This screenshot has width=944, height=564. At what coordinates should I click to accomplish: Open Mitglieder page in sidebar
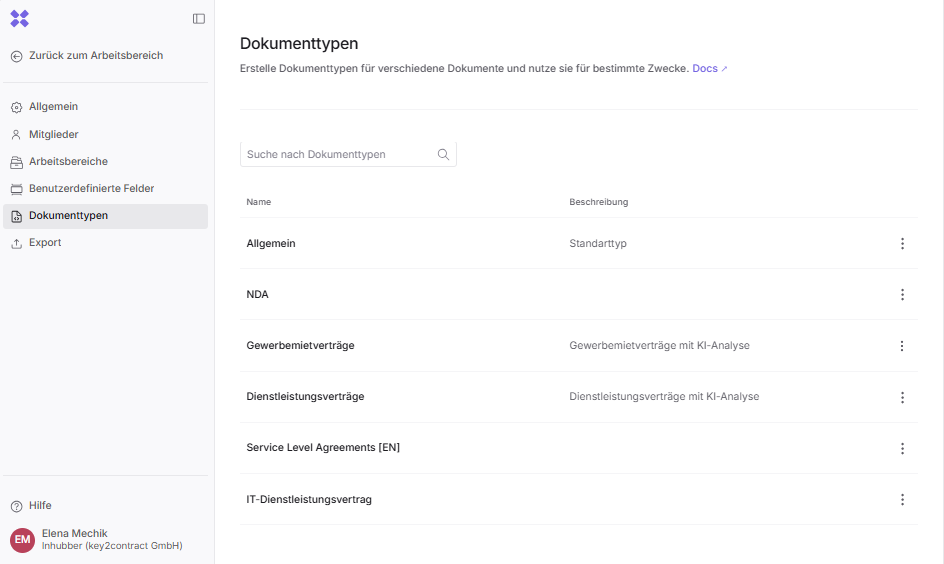tap(53, 134)
